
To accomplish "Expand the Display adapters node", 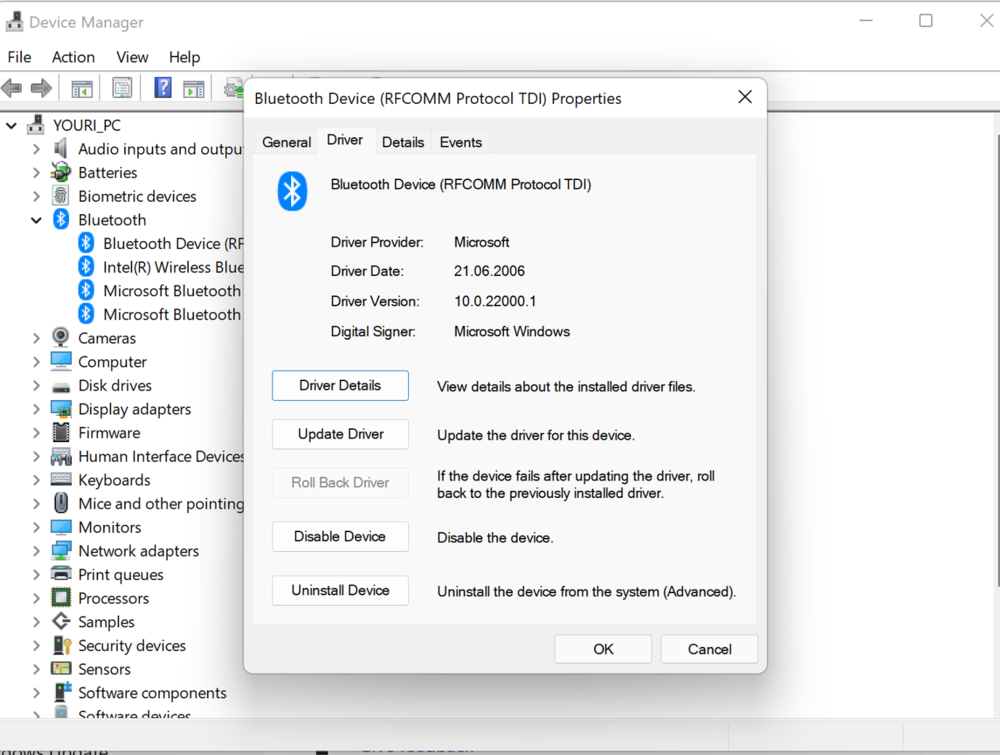I will pyautogui.click(x=37, y=409).
